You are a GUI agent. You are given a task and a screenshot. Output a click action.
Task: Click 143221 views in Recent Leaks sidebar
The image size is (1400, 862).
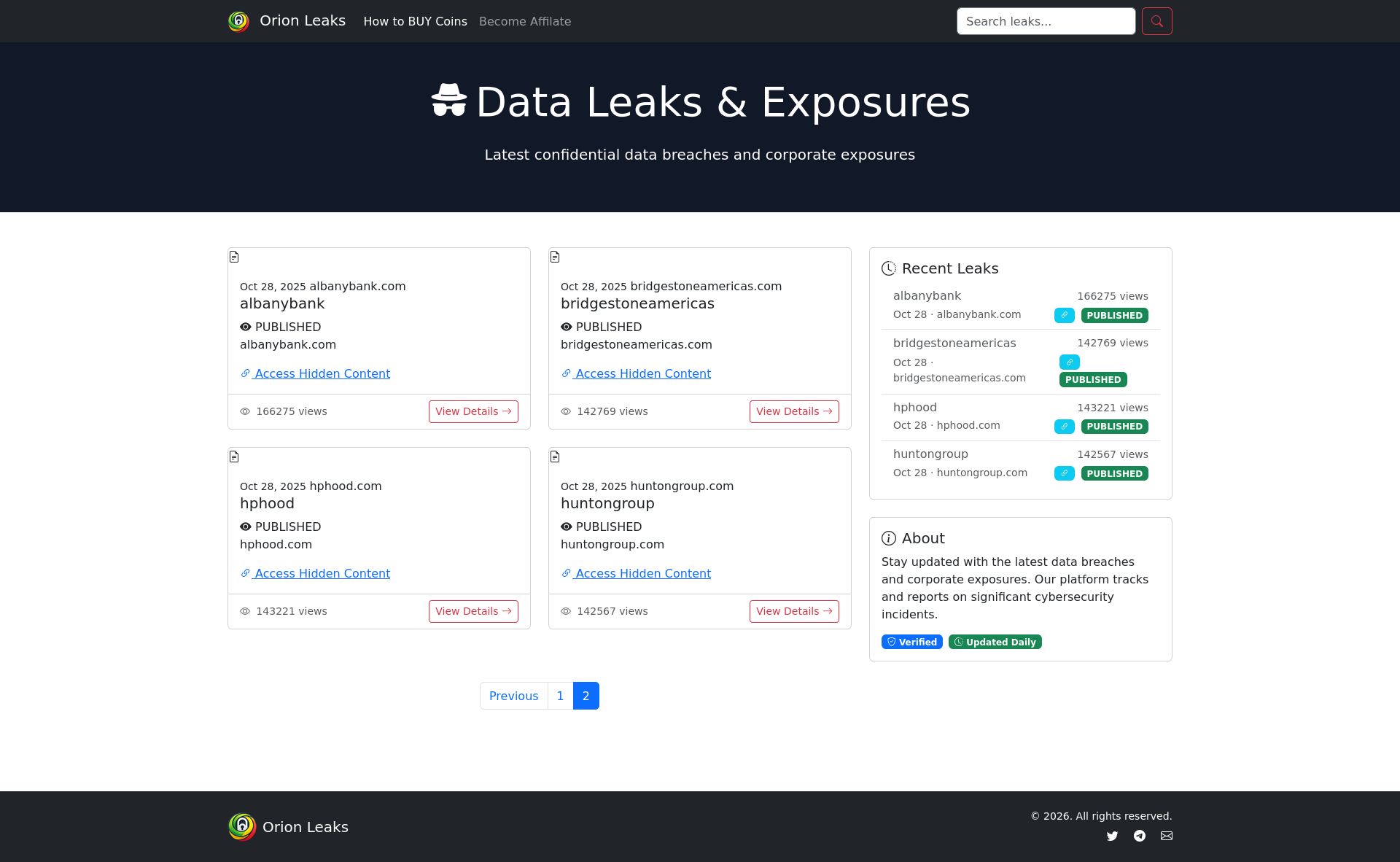pyautogui.click(x=1112, y=408)
